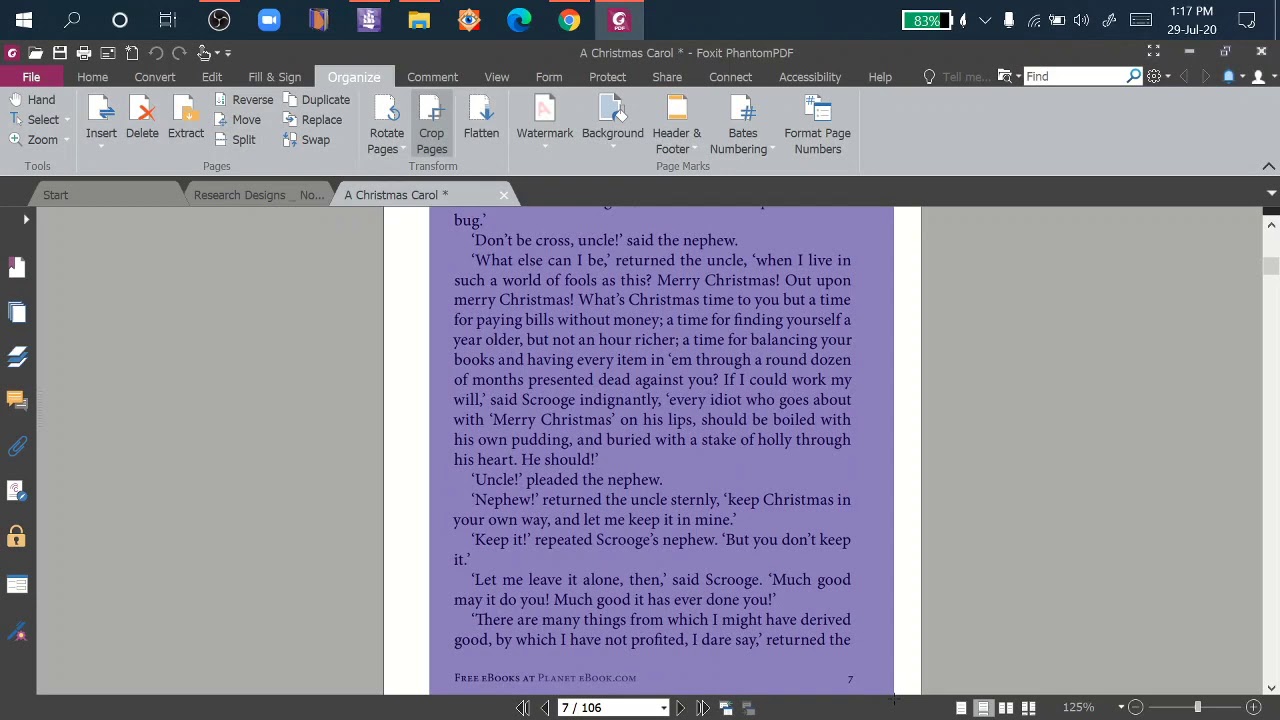The height and width of the screenshot is (720, 1280).
Task: Click the Open folder icon in quick access toolbar
Action: [36, 53]
